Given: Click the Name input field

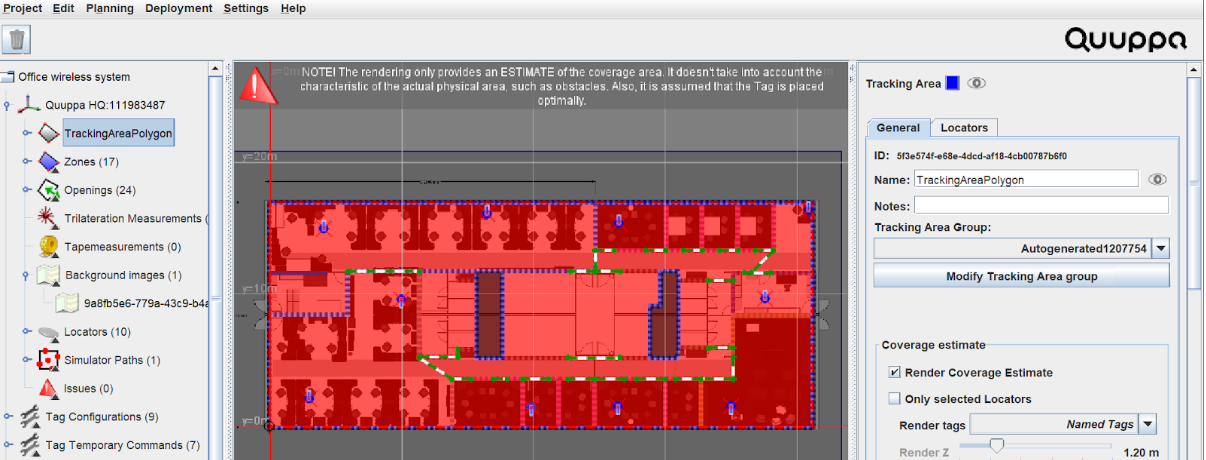Looking at the screenshot, I should coord(1026,180).
